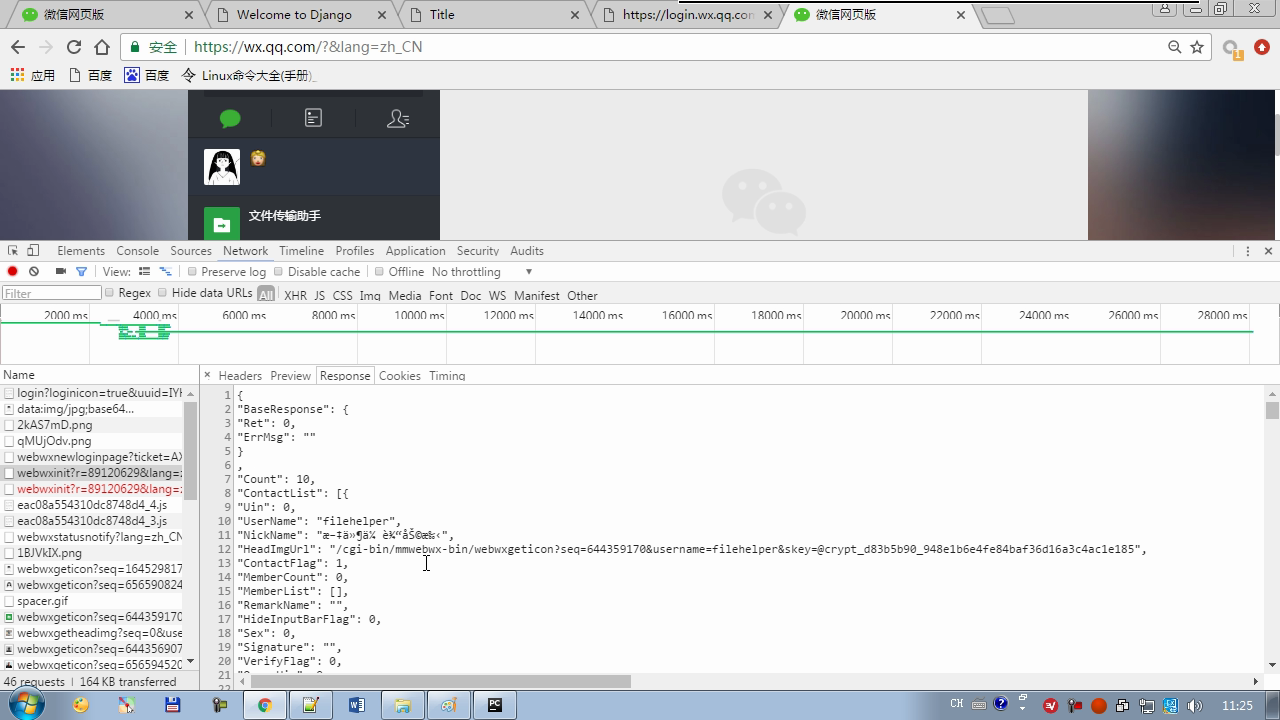The image size is (1280, 720).
Task: Click the request list vertical scrollbar
Action: pyautogui.click(x=190, y=453)
